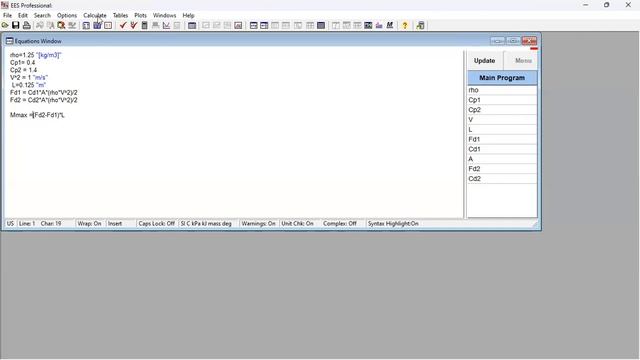The image size is (640, 360).
Task: Toggle Complex: Off in status bar
Action: coord(340,224)
